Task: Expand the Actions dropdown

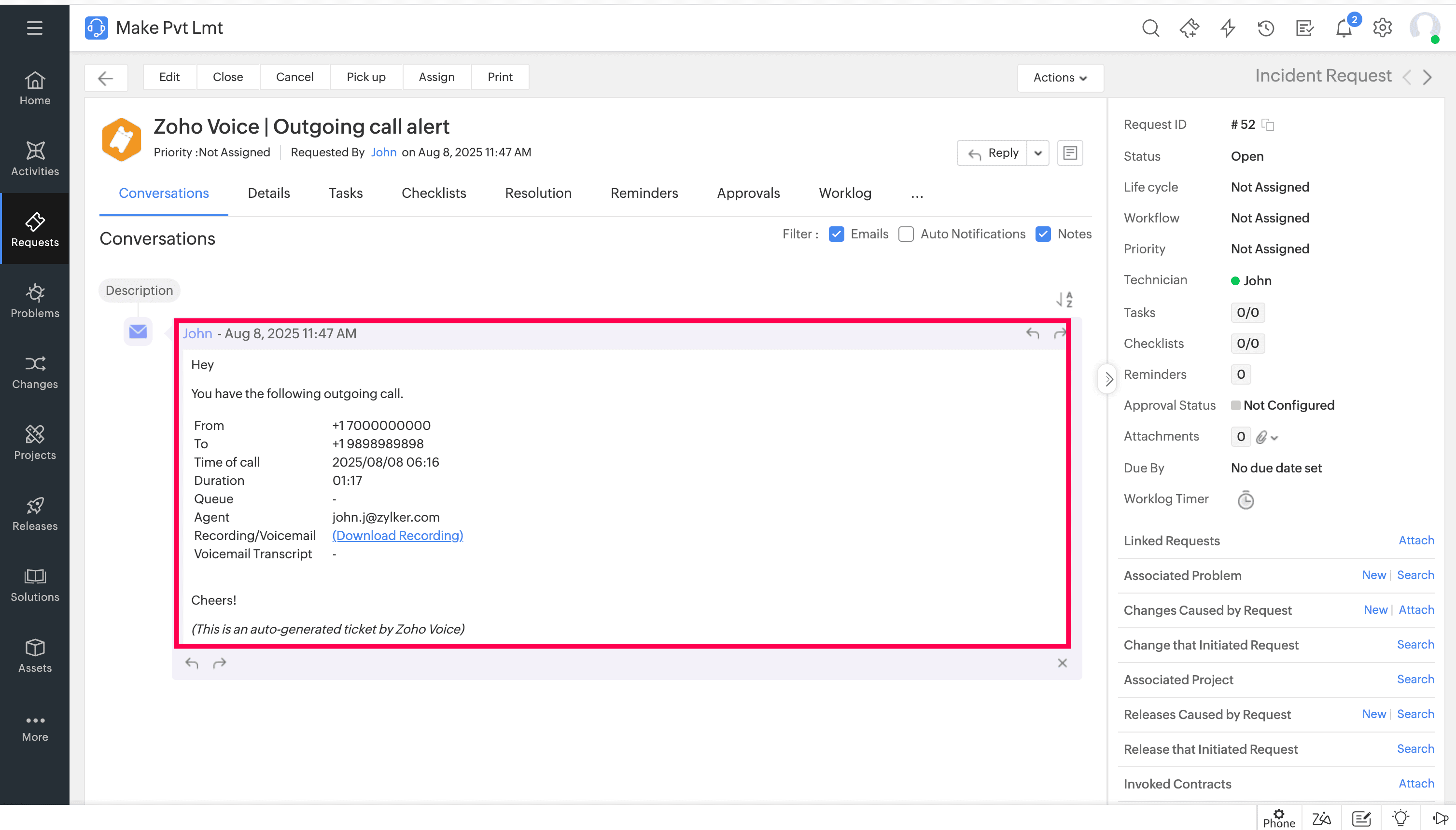Action: pyautogui.click(x=1060, y=78)
